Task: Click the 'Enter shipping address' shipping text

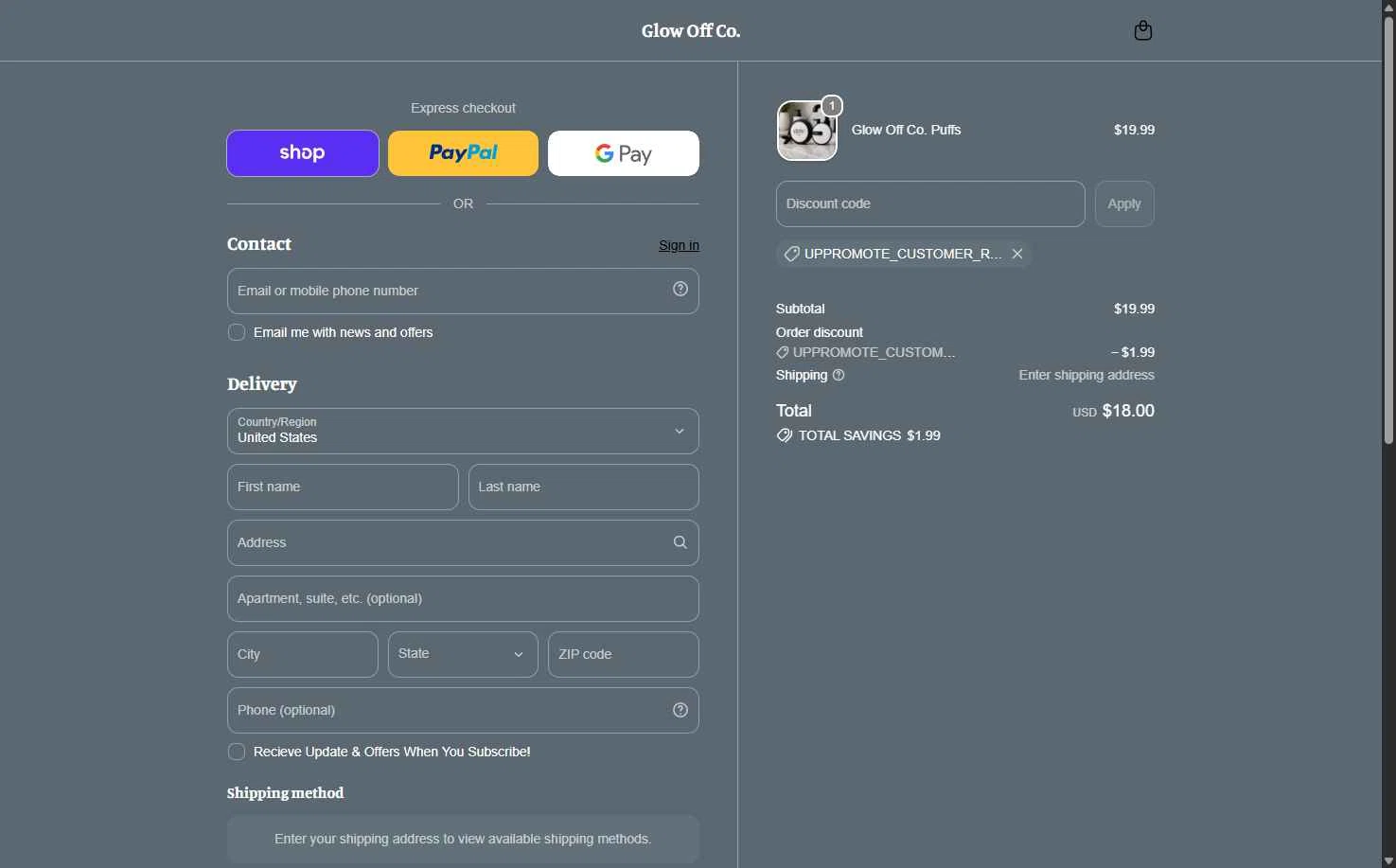Action: 1087,375
